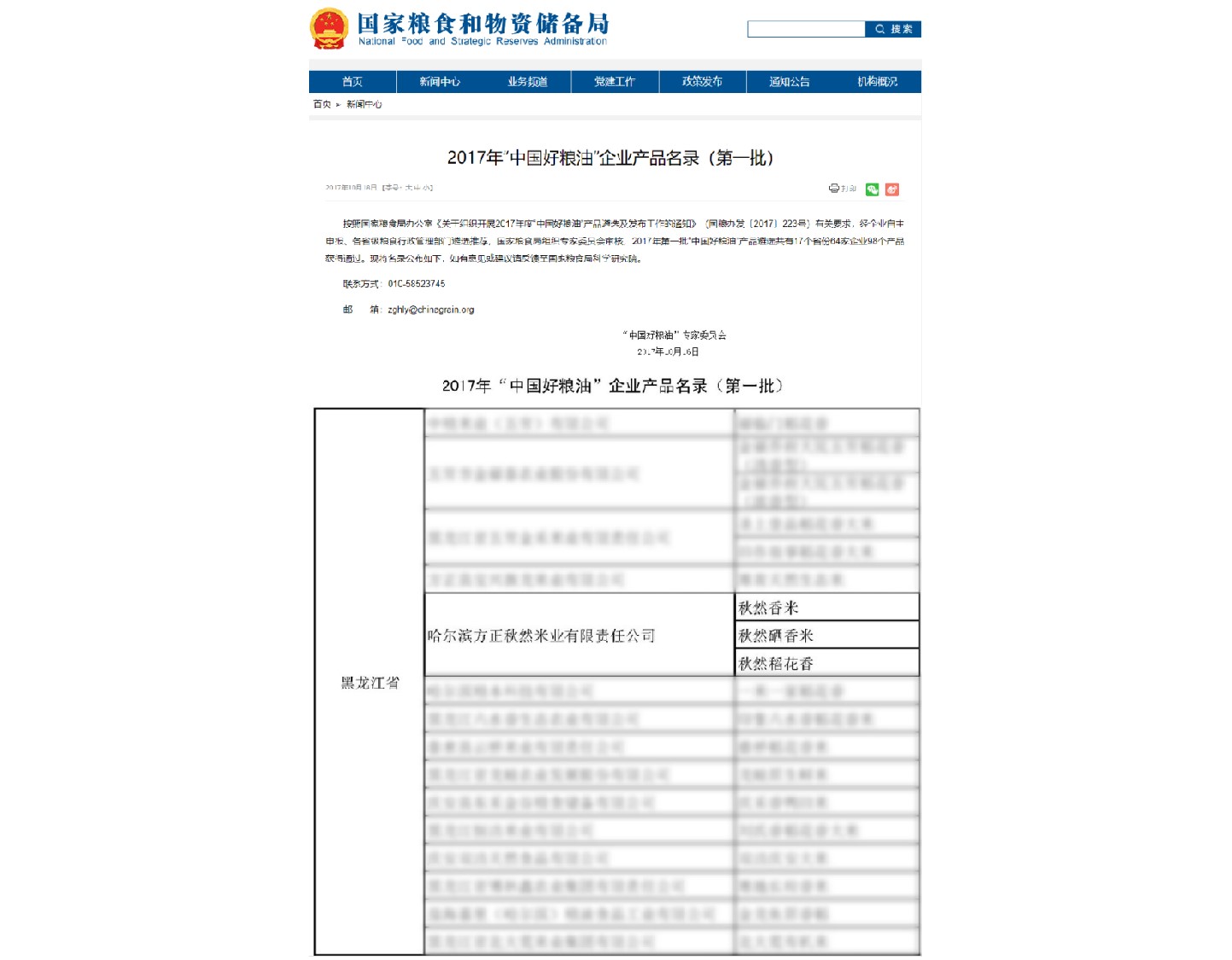Open the 首页 navigation menu item
Viewport: 1232px width, 960px height.
[x=352, y=82]
